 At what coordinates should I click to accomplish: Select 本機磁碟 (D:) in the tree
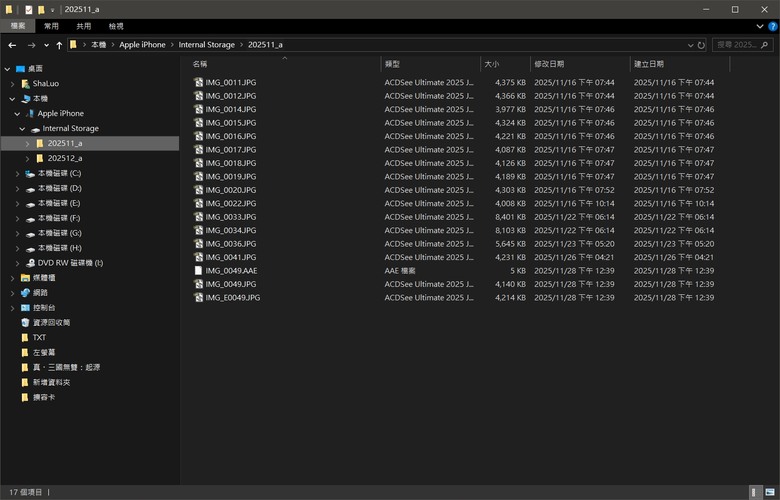click(60, 188)
